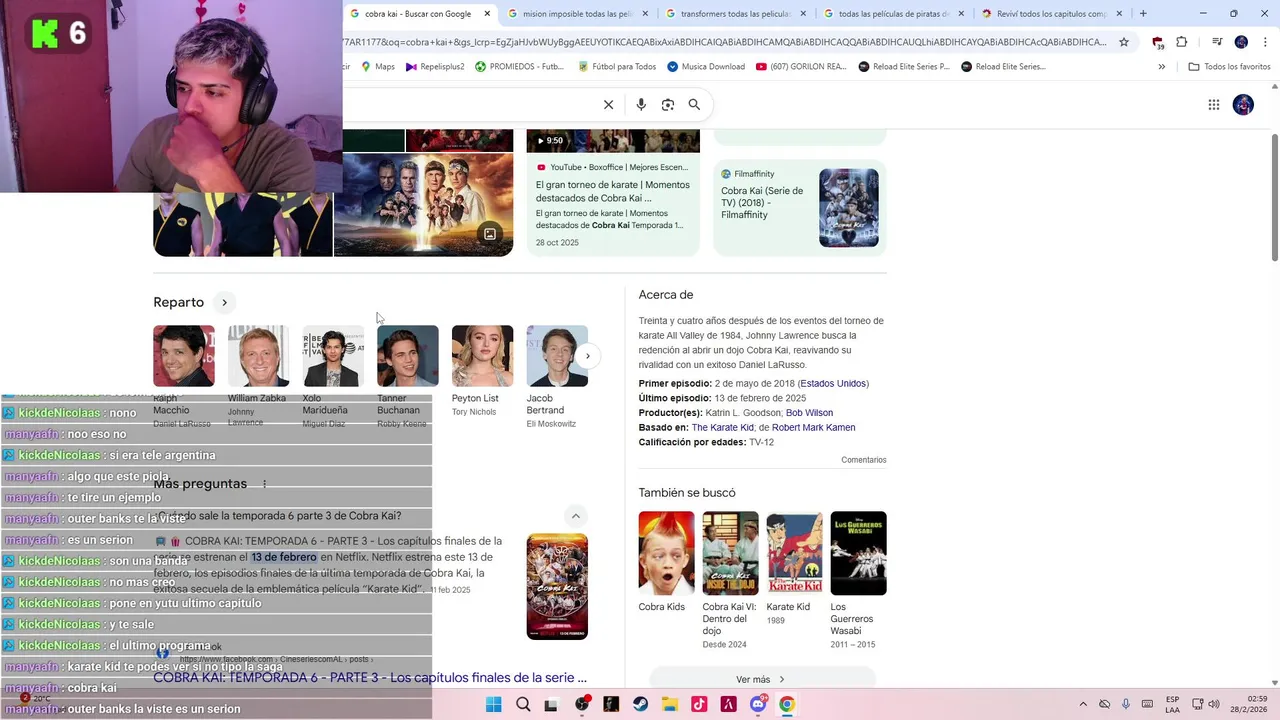Open a new browser tab

pos(1143,14)
